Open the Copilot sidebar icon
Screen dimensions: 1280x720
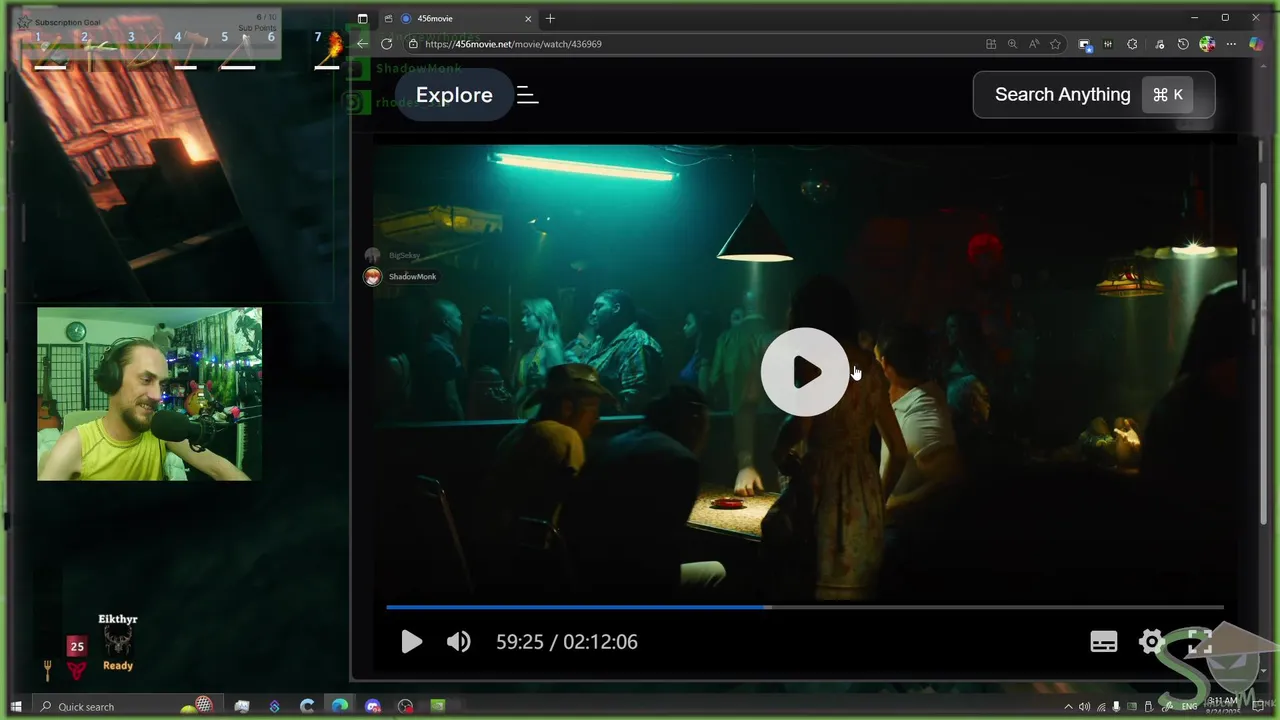1256,44
